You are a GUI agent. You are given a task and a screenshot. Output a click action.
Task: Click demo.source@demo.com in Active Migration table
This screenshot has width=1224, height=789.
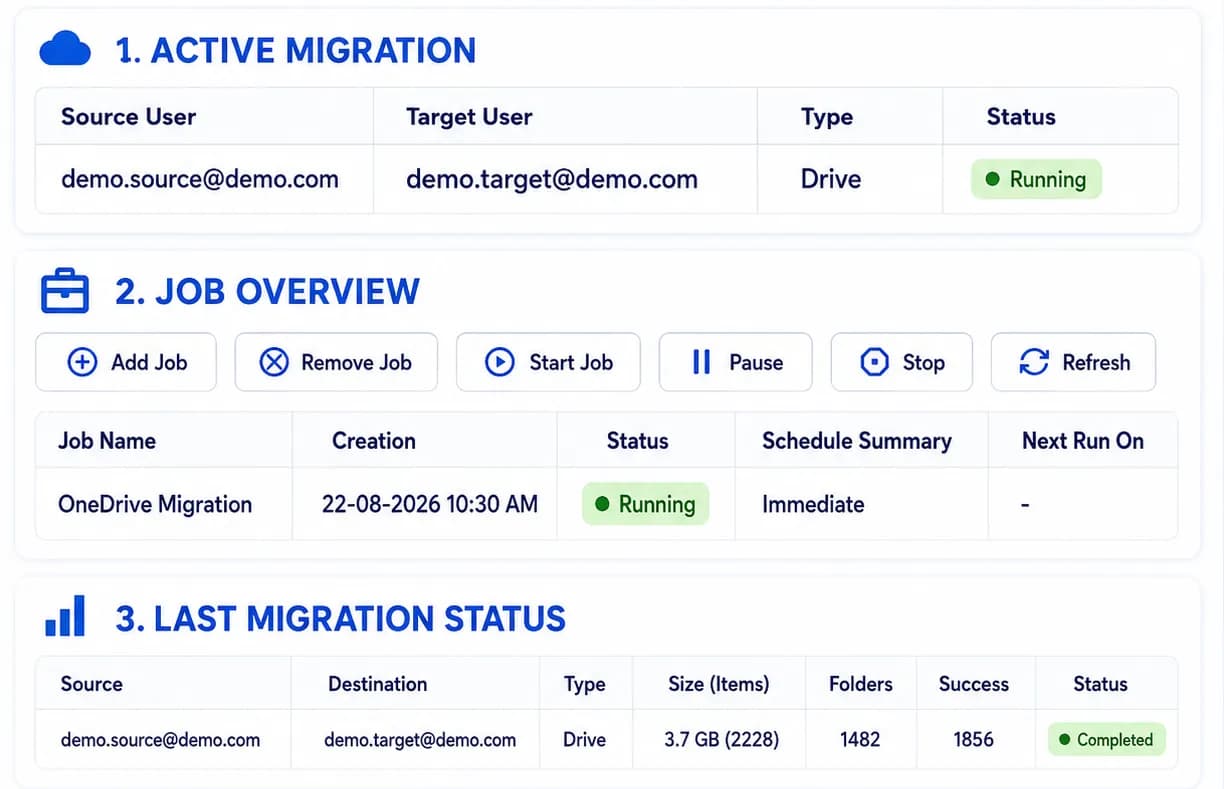pyautogui.click(x=200, y=179)
